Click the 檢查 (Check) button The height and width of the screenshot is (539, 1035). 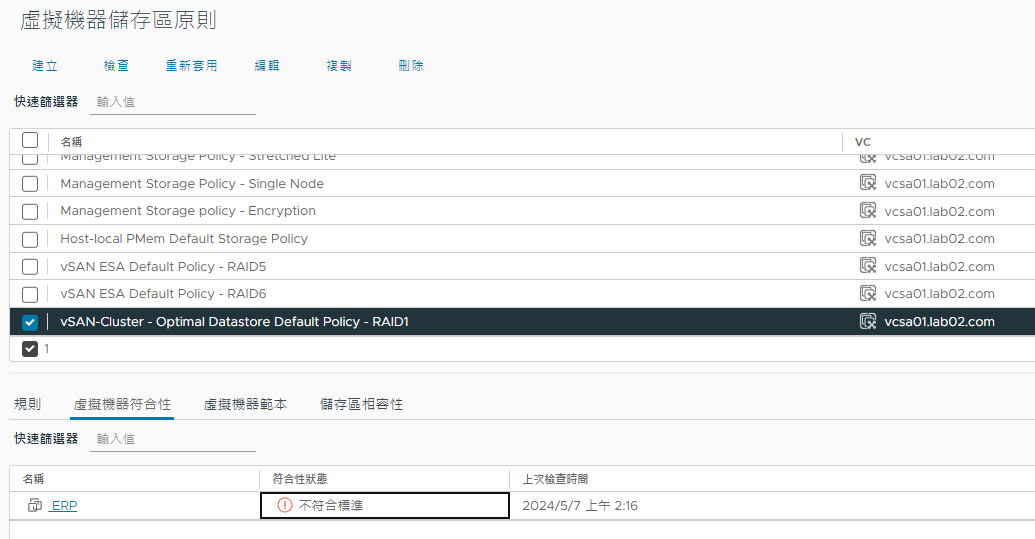coord(116,66)
